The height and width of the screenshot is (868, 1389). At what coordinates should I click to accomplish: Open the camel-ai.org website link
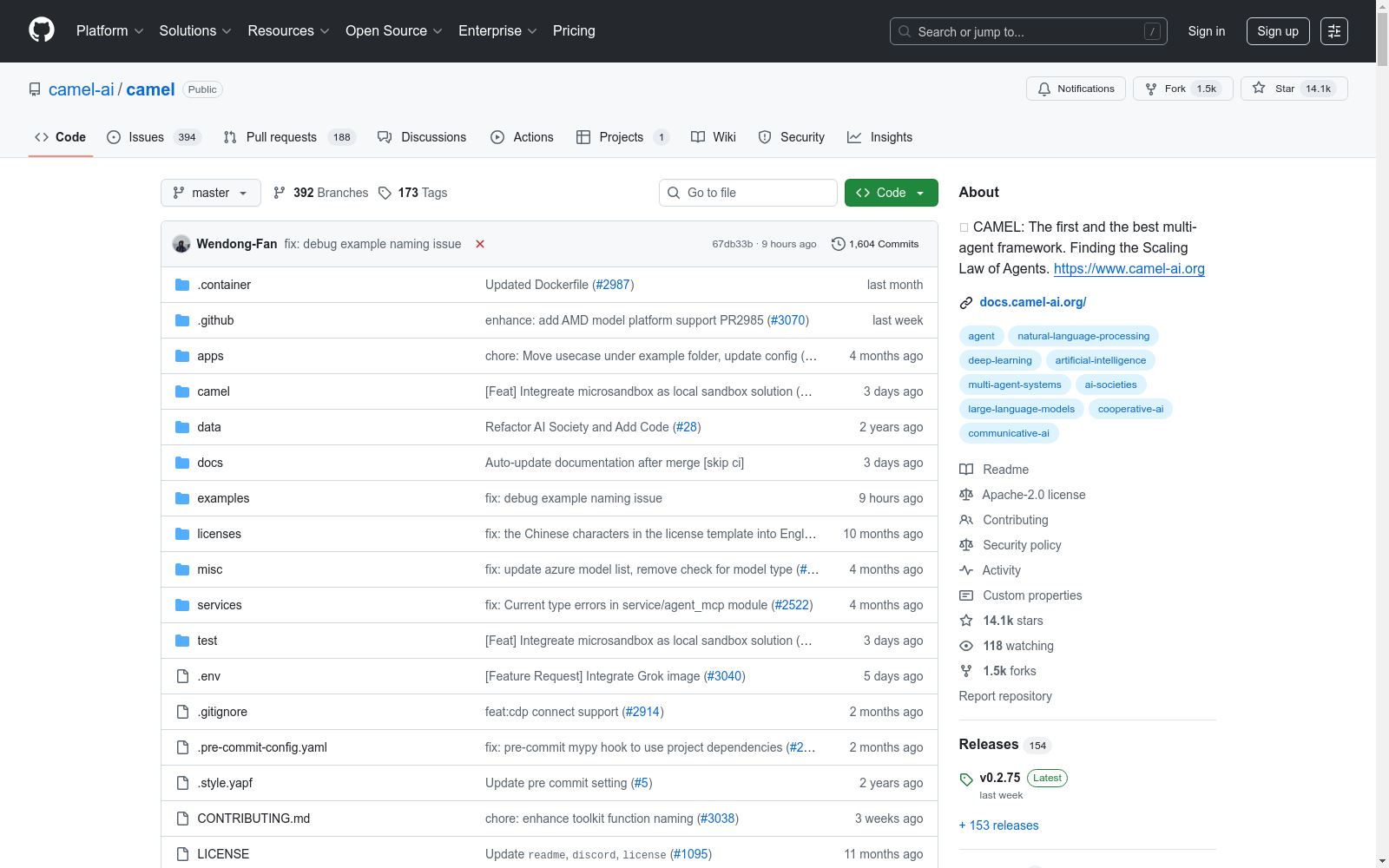(1129, 269)
